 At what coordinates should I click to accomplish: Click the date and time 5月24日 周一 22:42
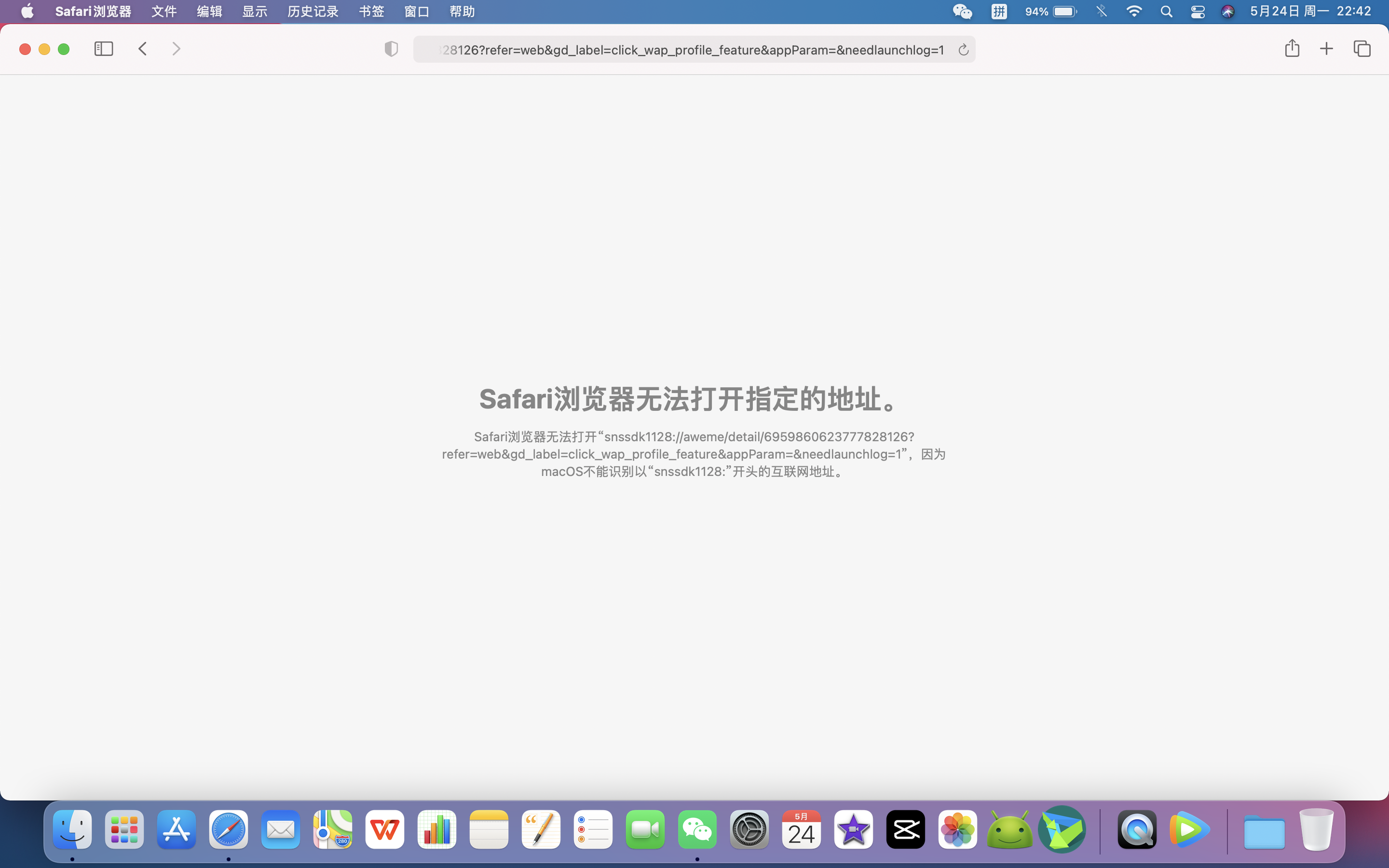[x=1311, y=12]
